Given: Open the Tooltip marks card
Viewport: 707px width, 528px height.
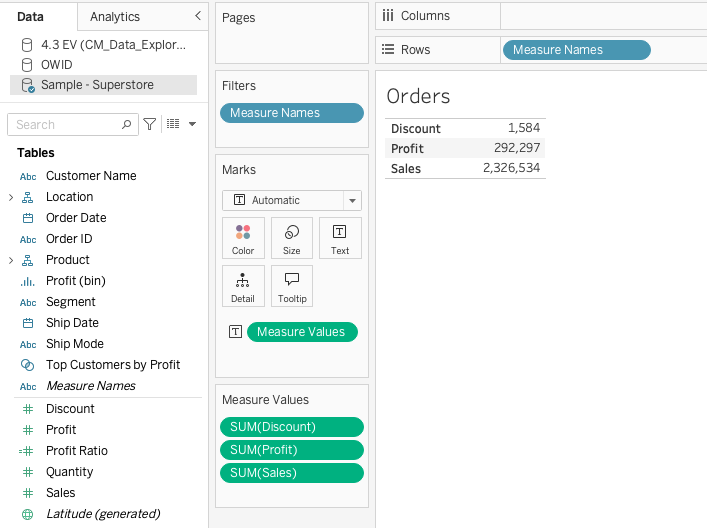Looking at the screenshot, I should (x=291, y=286).
